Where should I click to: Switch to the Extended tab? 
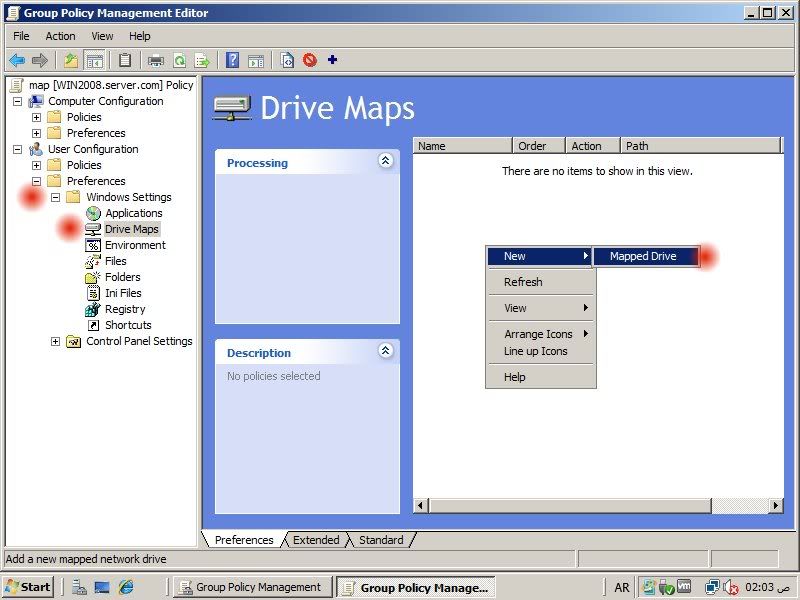[x=316, y=540]
